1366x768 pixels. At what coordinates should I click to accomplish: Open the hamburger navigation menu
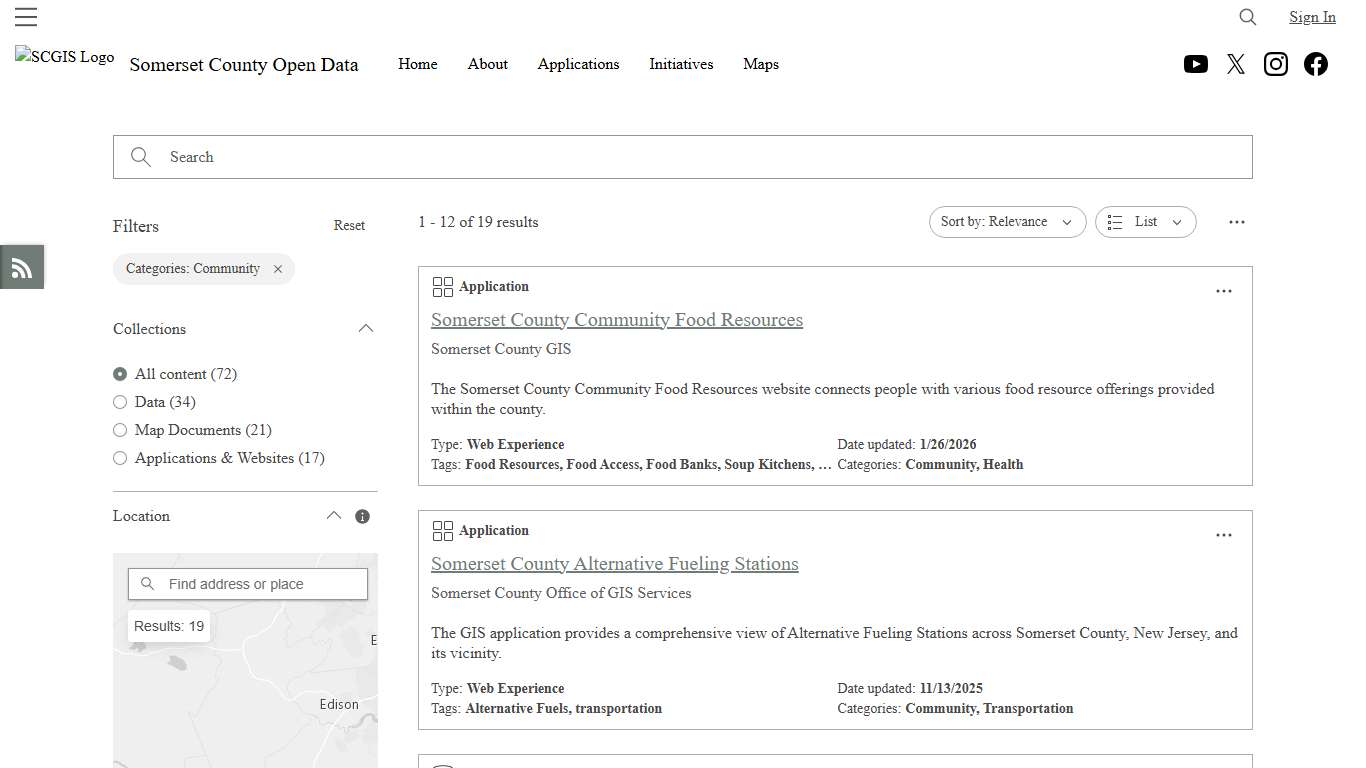(x=26, y=16)
